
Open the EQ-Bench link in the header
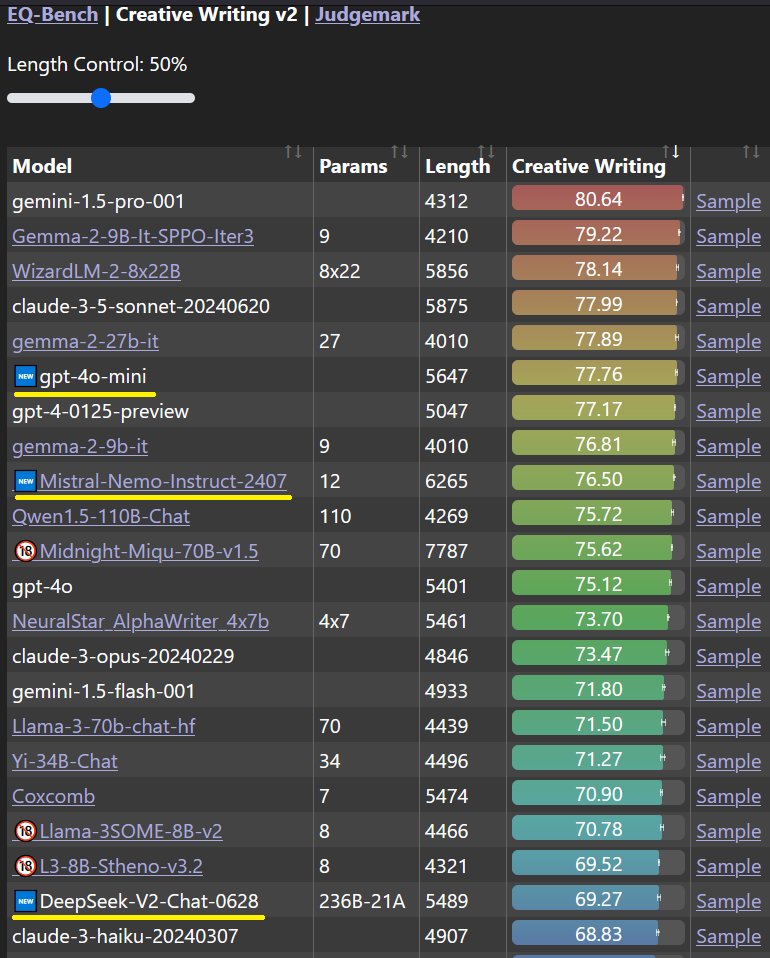pyautogui.click(x=53, y=15)
